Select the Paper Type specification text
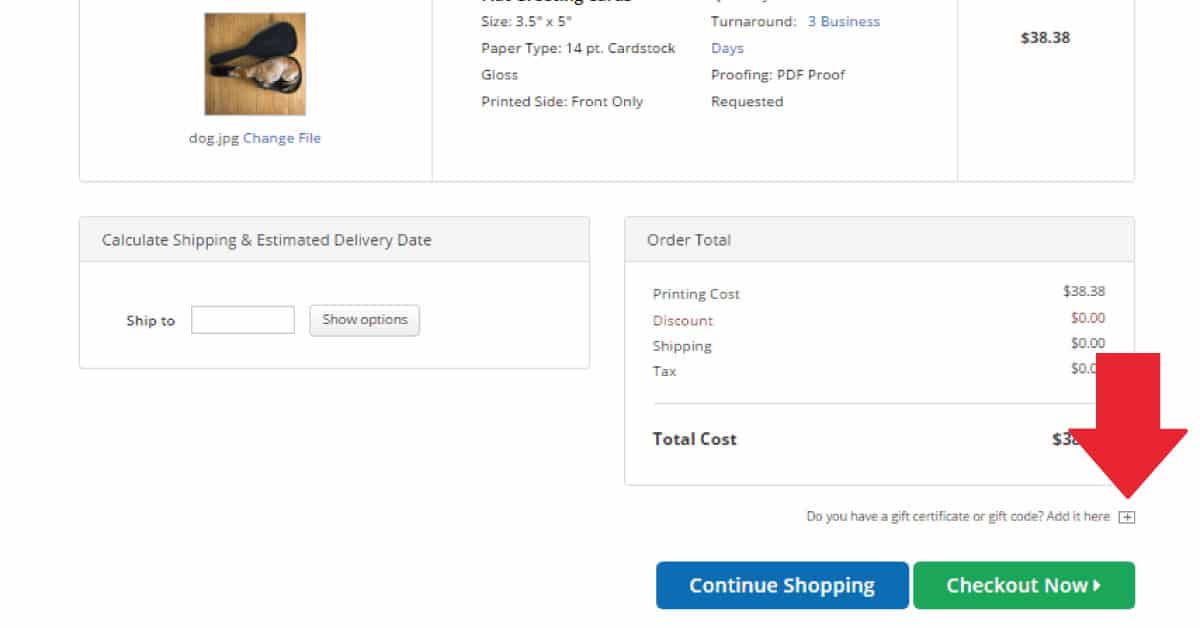 576,48
